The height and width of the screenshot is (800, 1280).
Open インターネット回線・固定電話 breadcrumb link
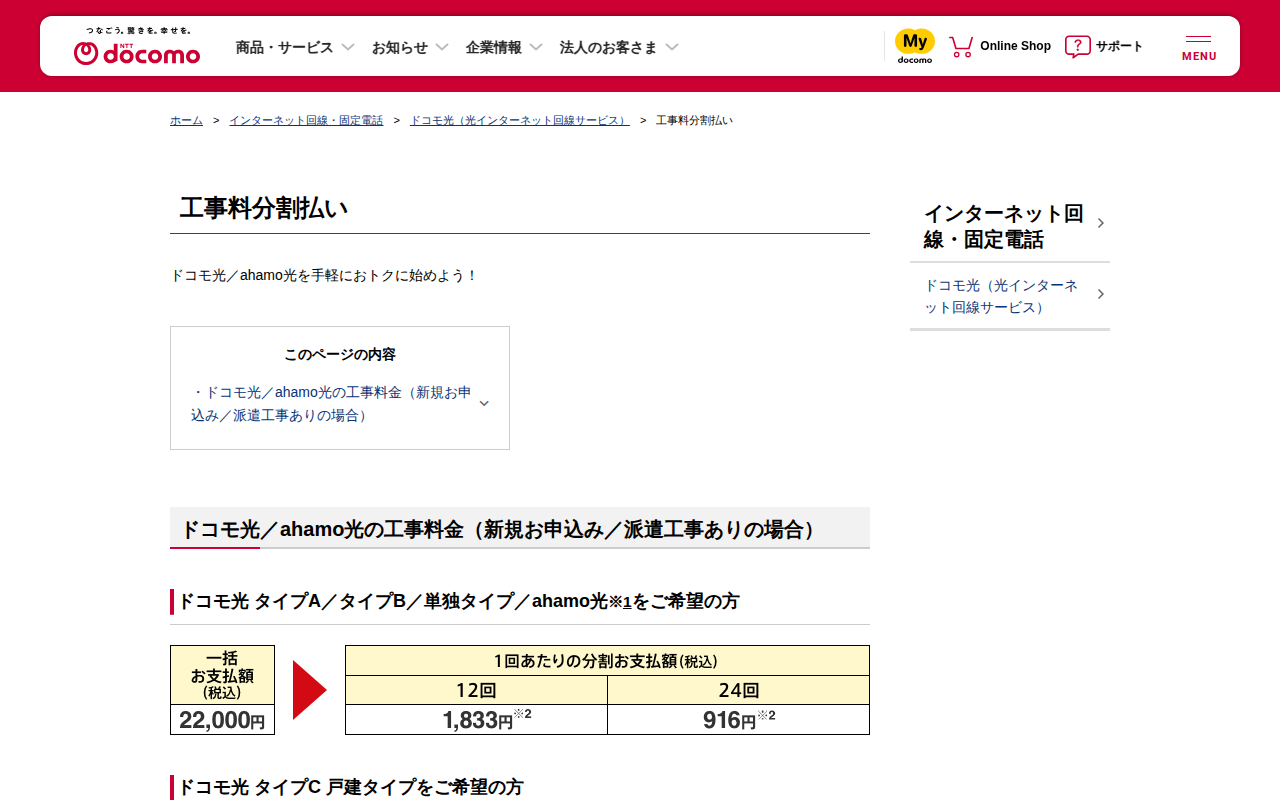(x=306, y=120)
